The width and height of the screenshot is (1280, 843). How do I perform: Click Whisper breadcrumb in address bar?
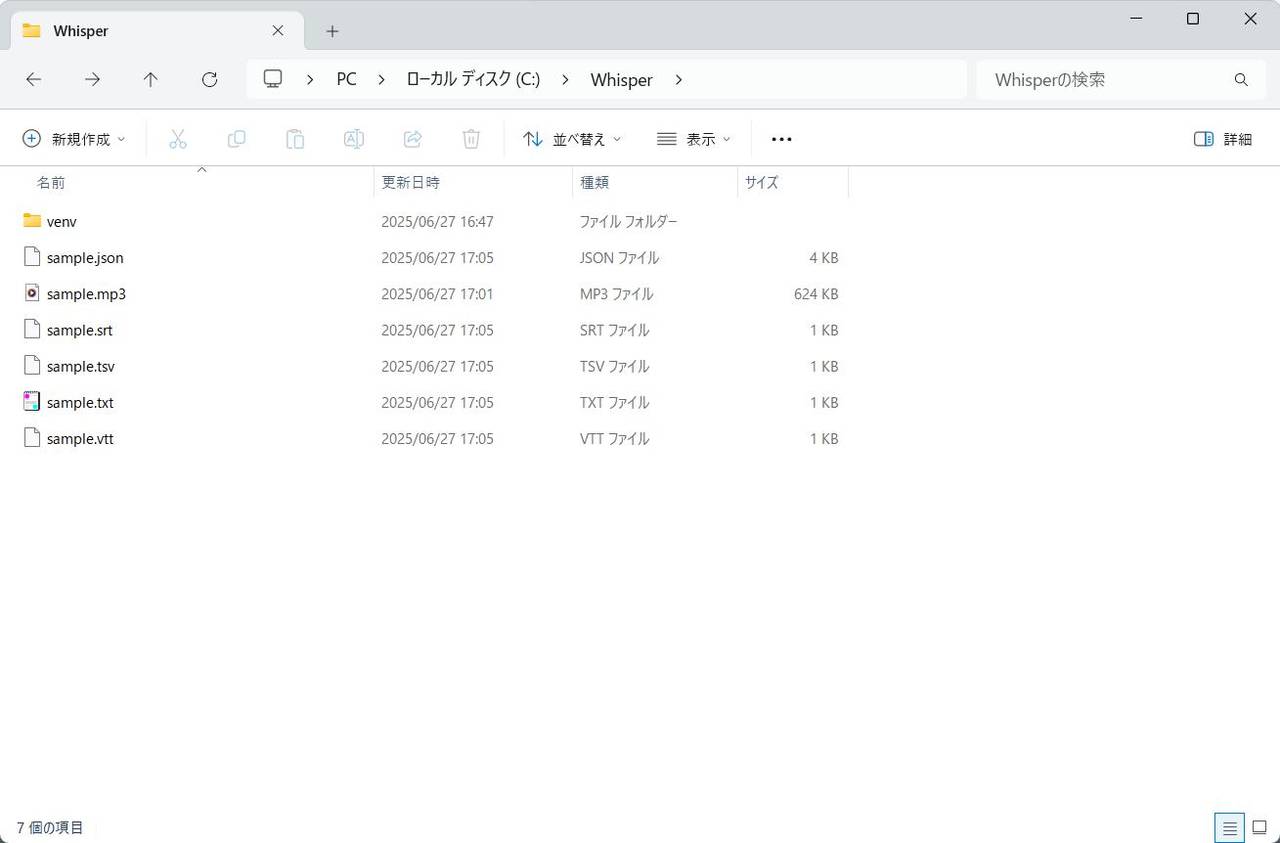(x=621, y=80)
